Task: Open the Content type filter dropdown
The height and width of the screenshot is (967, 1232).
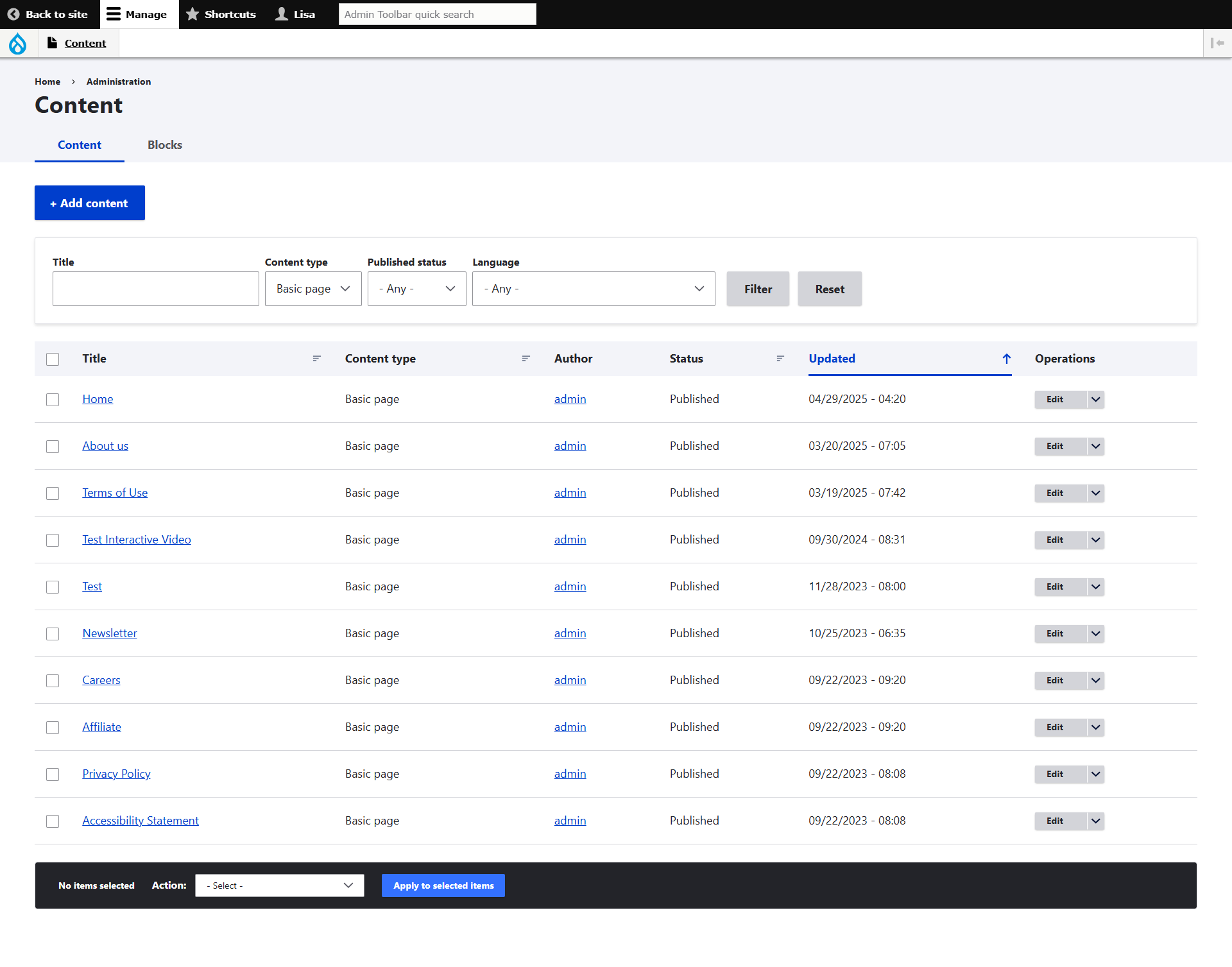Action: pos(313,289)
